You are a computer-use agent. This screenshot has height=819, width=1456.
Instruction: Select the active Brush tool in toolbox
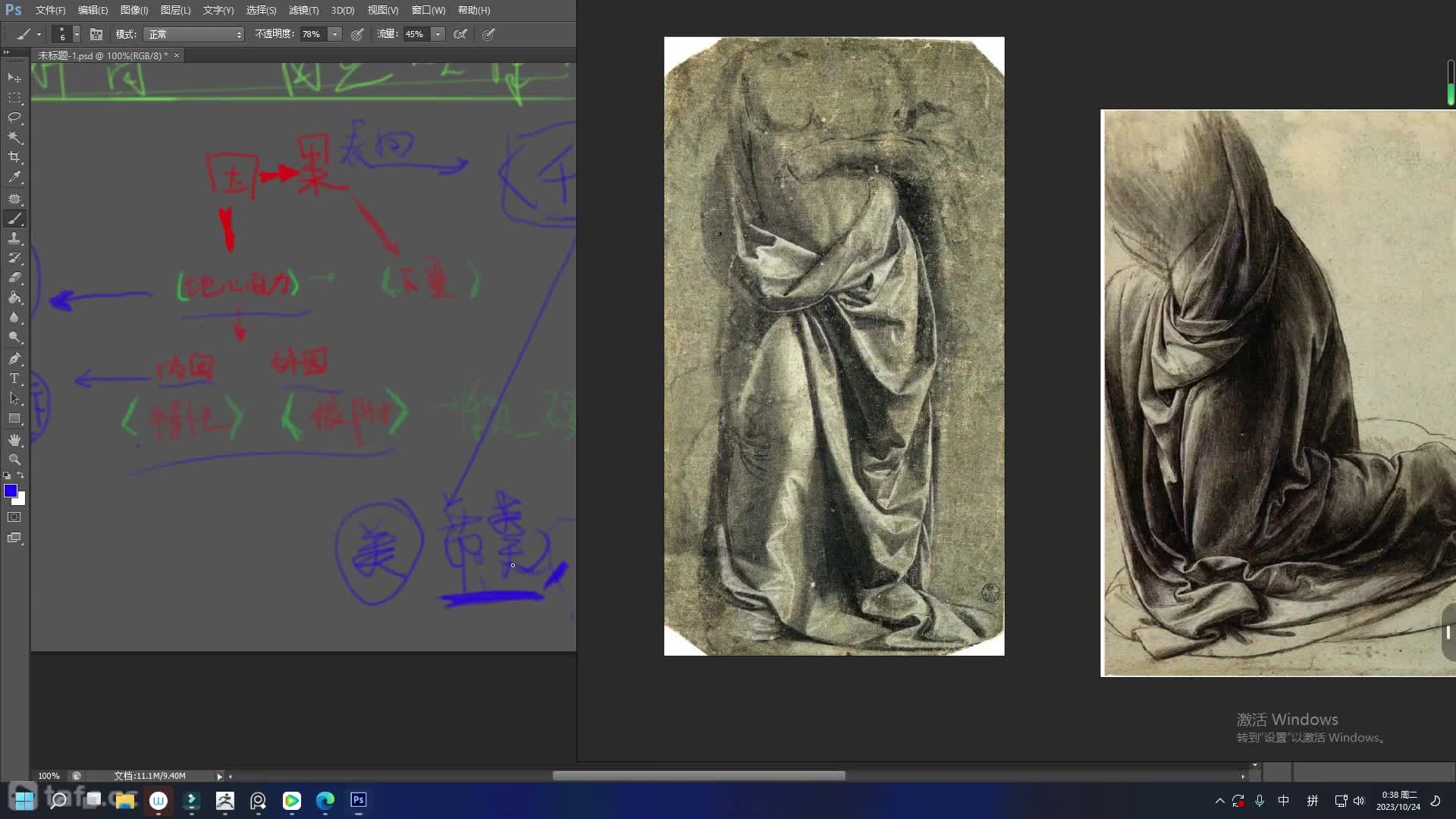[14, 218]
